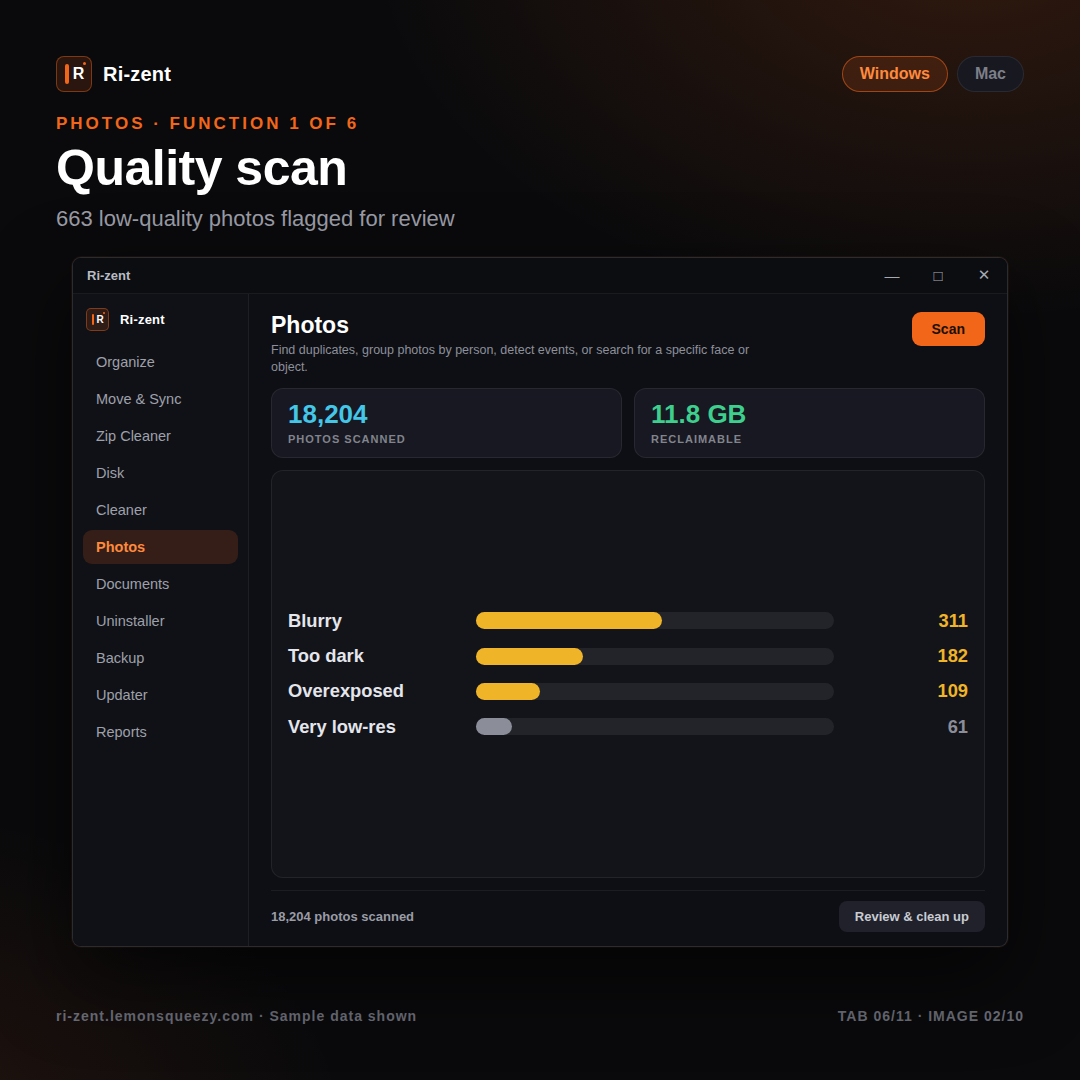Click the Blurry progress bar

coord(654,621)
